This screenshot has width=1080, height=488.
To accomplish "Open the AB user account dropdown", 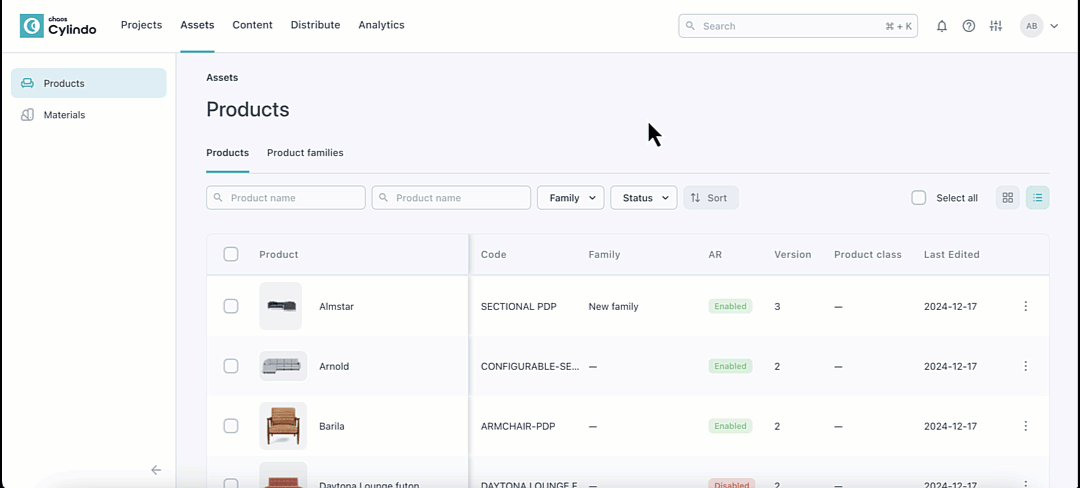I will point(1039,26).
